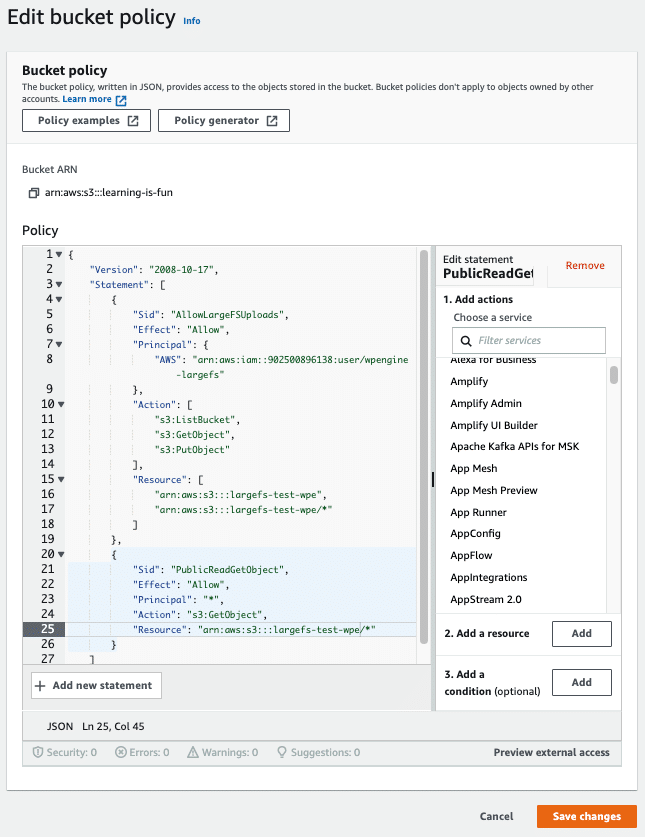Click the Errors status icon

(x=120, y=752)
